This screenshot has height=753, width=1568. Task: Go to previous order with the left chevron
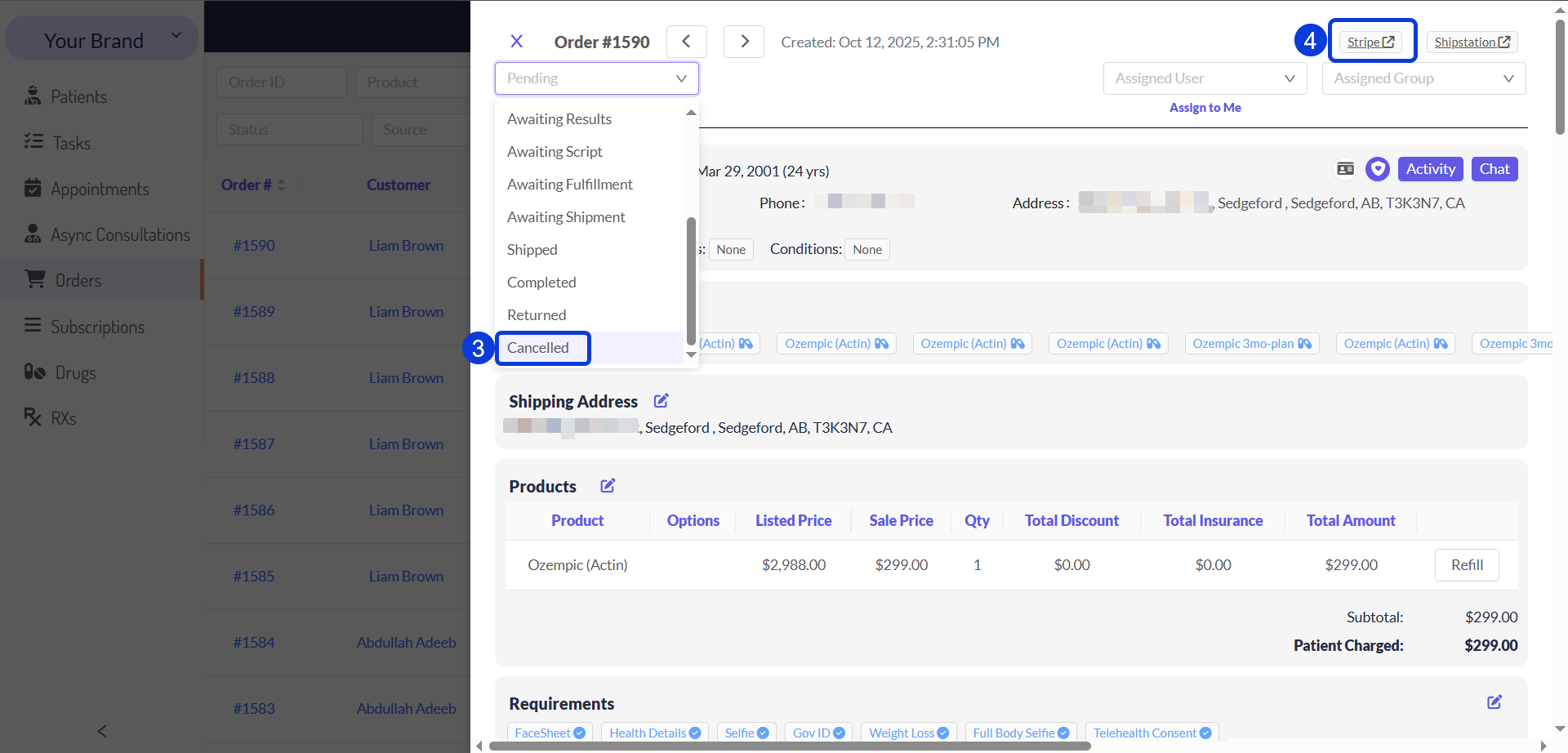687,42
